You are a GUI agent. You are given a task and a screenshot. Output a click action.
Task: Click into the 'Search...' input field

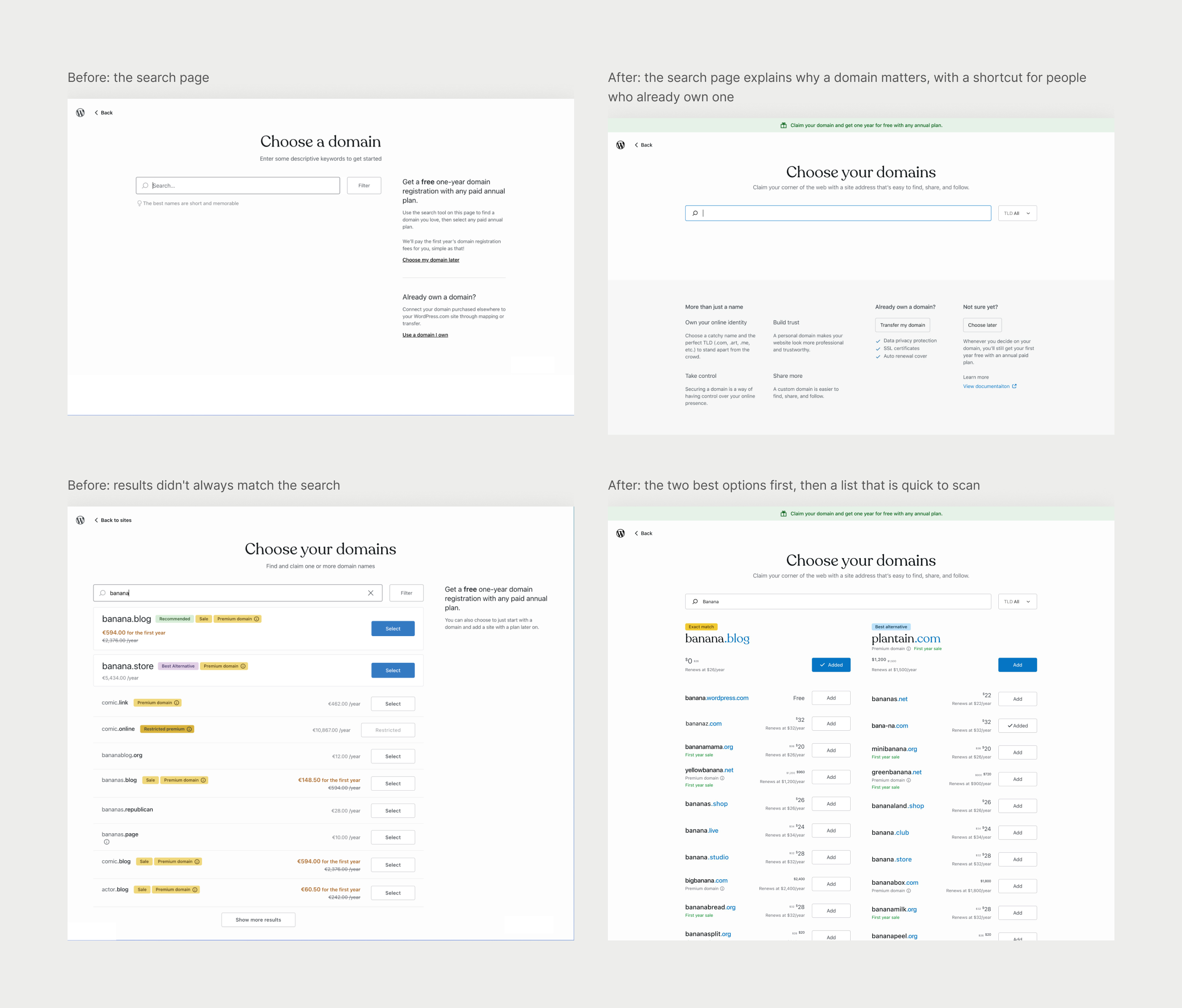[238, 186]
